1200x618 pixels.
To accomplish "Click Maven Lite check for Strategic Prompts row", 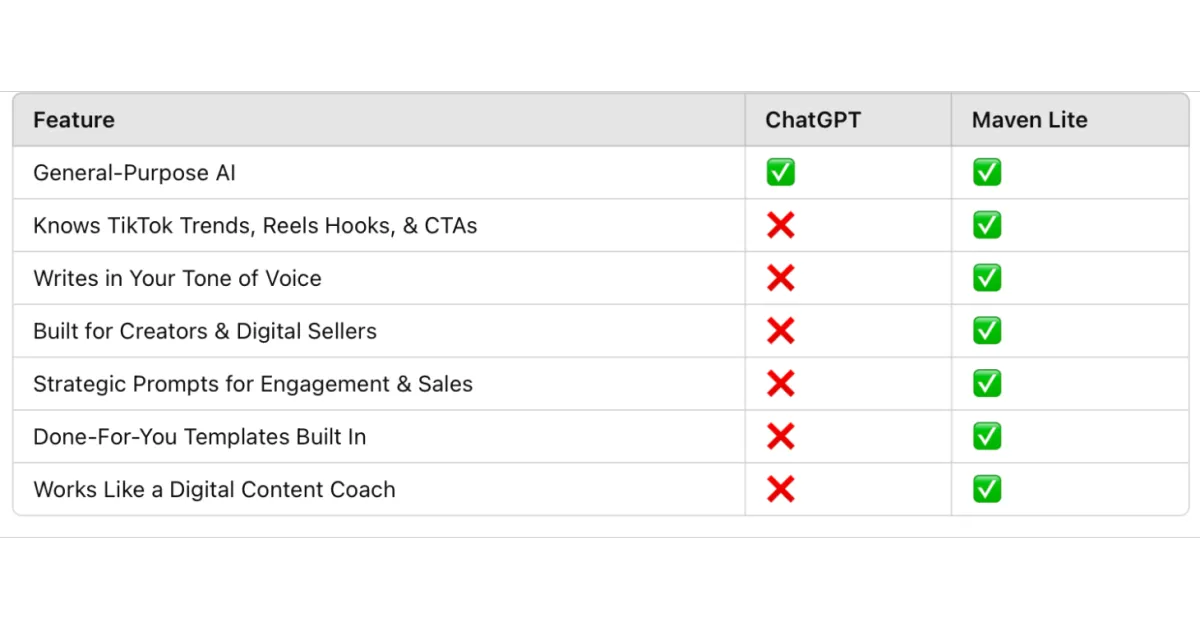I will click(x=987, y=384).
